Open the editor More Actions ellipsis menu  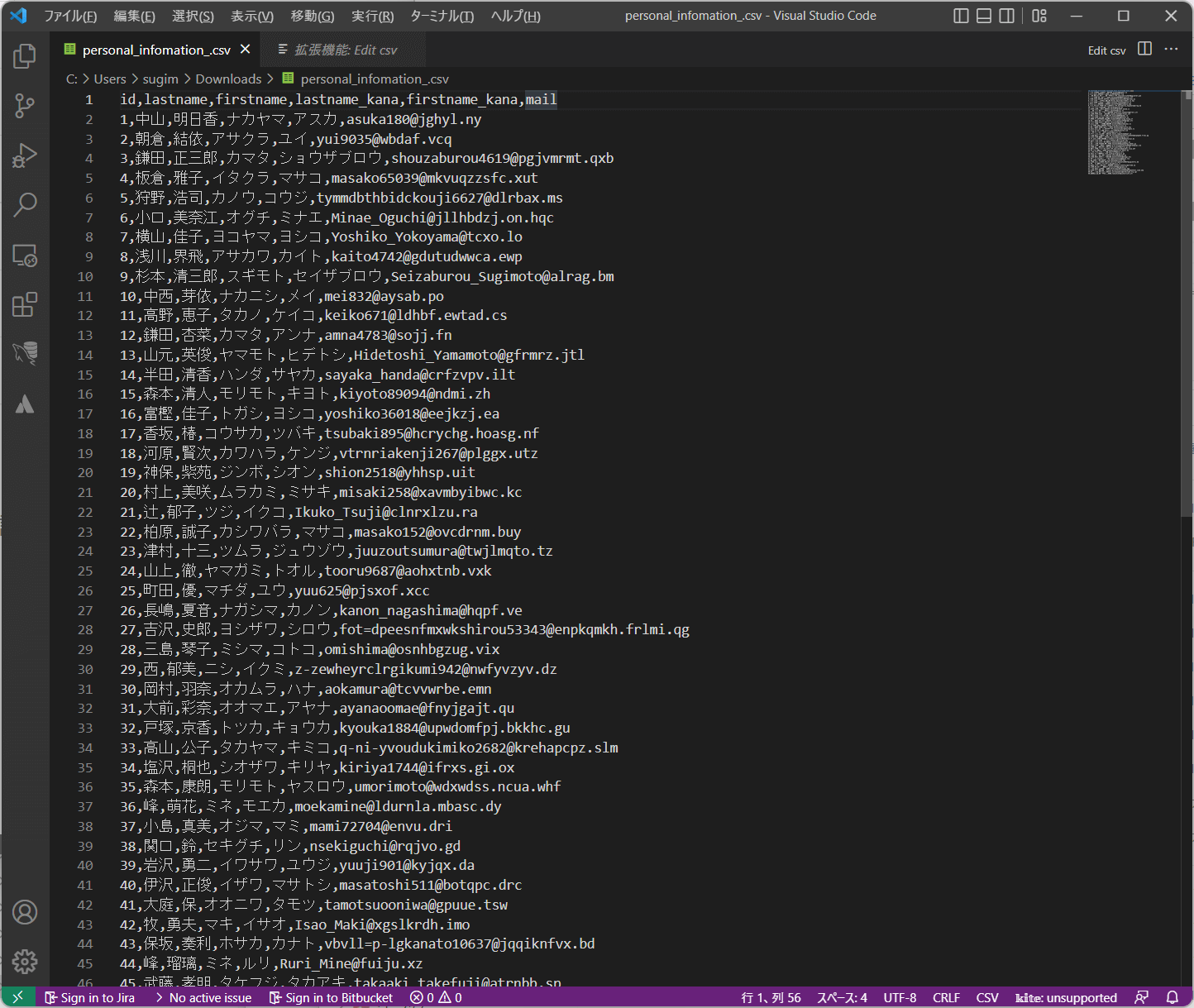(x=1171, y=50)
